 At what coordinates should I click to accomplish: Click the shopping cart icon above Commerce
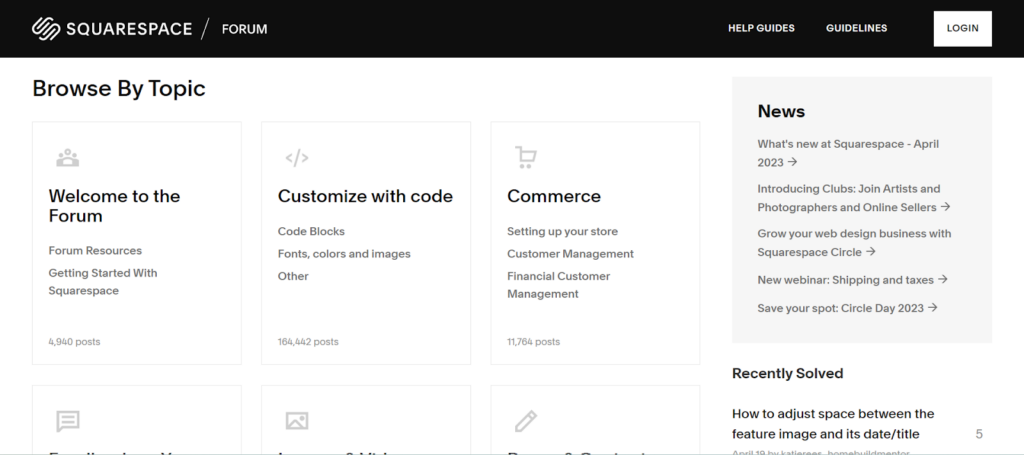[x=526, y=158]
